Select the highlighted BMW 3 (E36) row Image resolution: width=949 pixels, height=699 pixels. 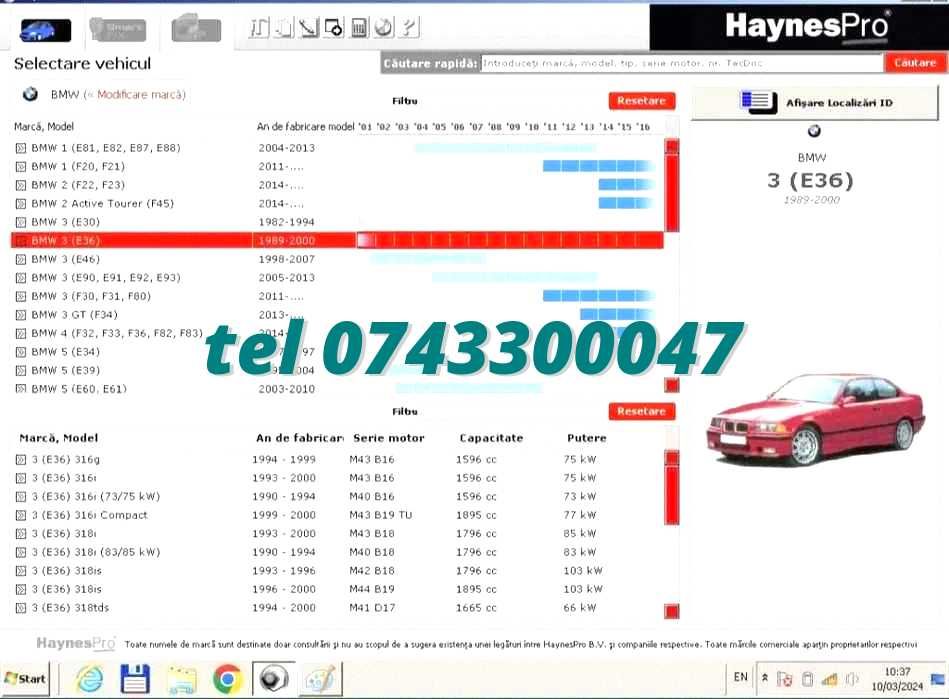click(x=337, y=241)
